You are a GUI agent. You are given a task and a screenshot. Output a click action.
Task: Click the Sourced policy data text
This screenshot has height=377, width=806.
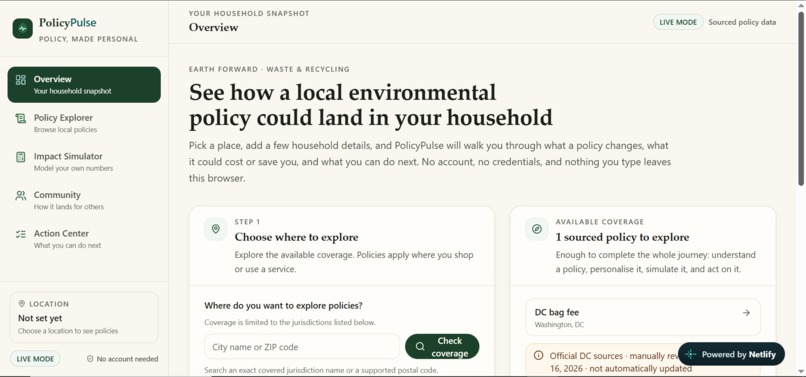coord(742,22)
